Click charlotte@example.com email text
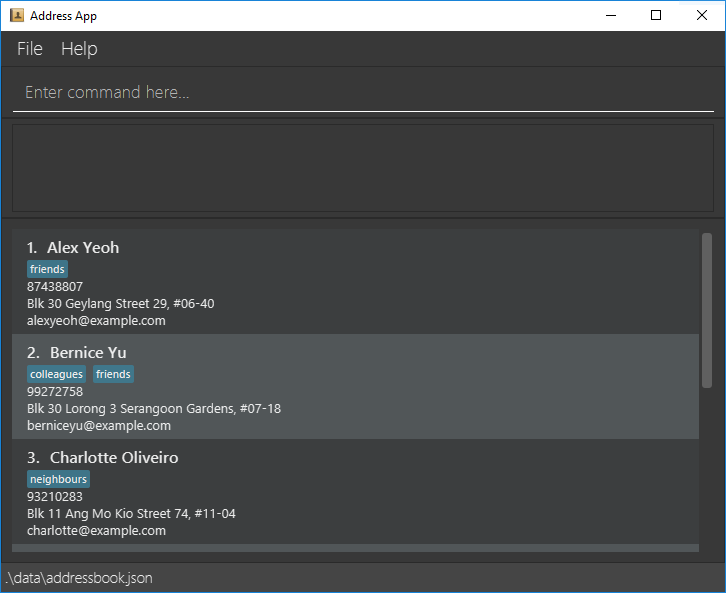The height and width of the screenshot is (593, 726). (x=96, y=531)
